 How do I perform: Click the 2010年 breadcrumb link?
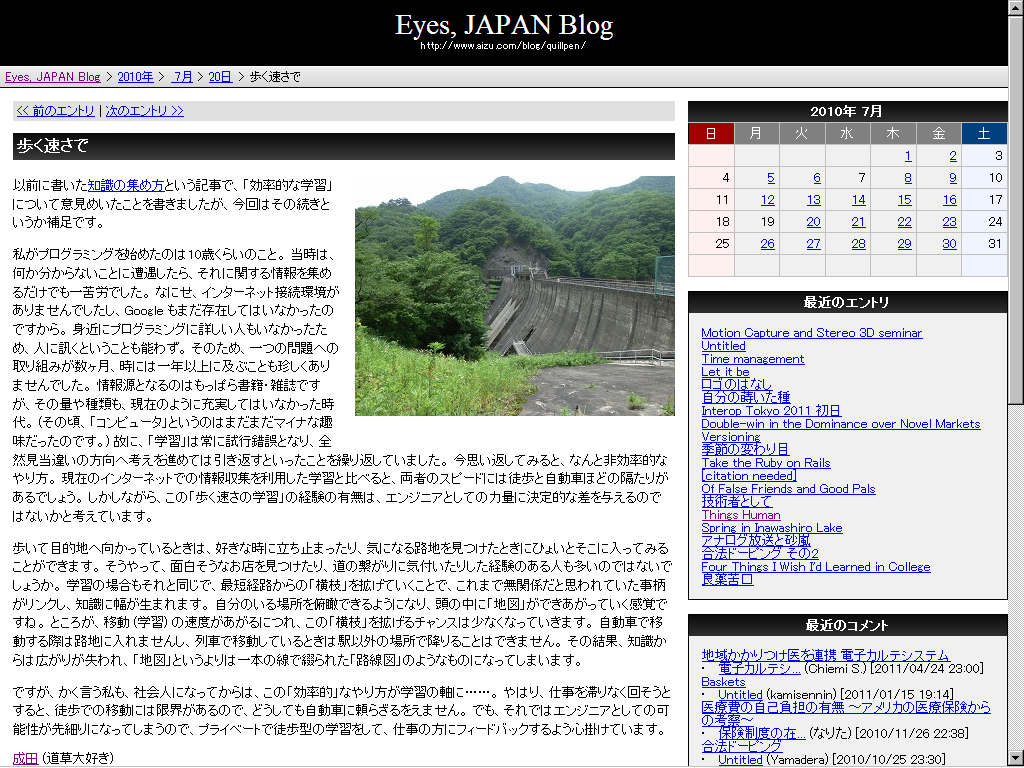tap(135, 76)
